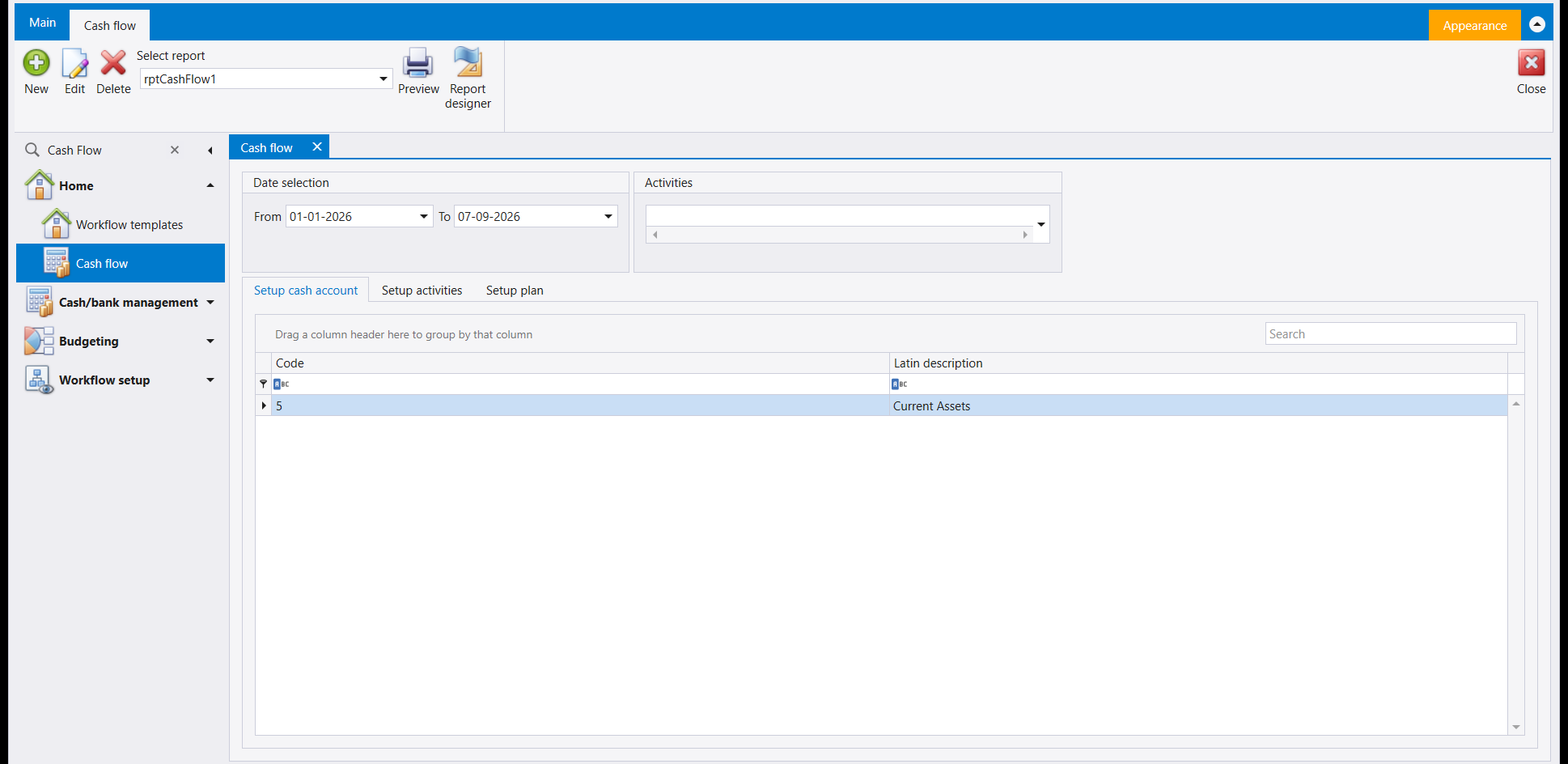Click the grid scrollbar down arrow
This screenshot has height=764, width=1568.
coord(1515,727)
